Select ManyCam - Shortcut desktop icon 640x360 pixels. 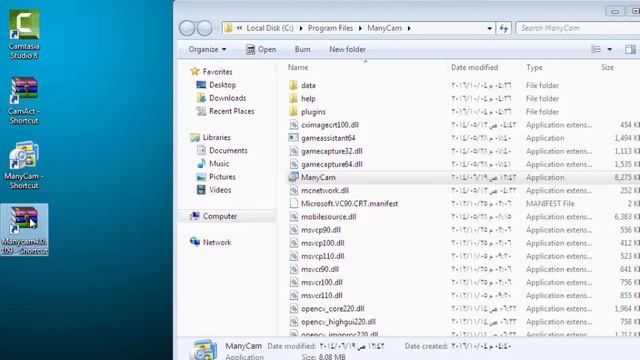click(24, 165)
